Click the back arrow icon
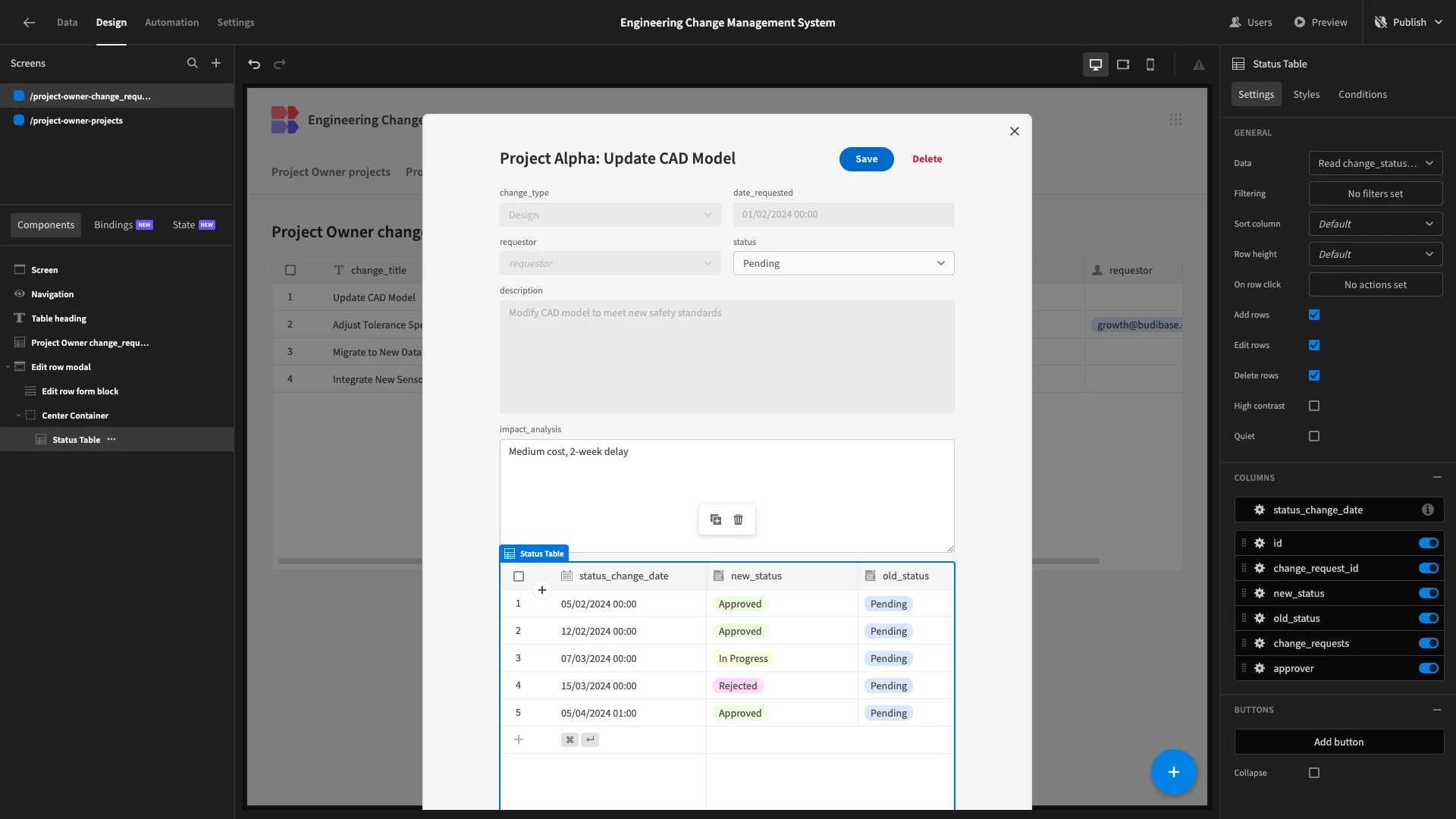The height and width of the screenshot is (819, 1456). click(x=29, y=23)
